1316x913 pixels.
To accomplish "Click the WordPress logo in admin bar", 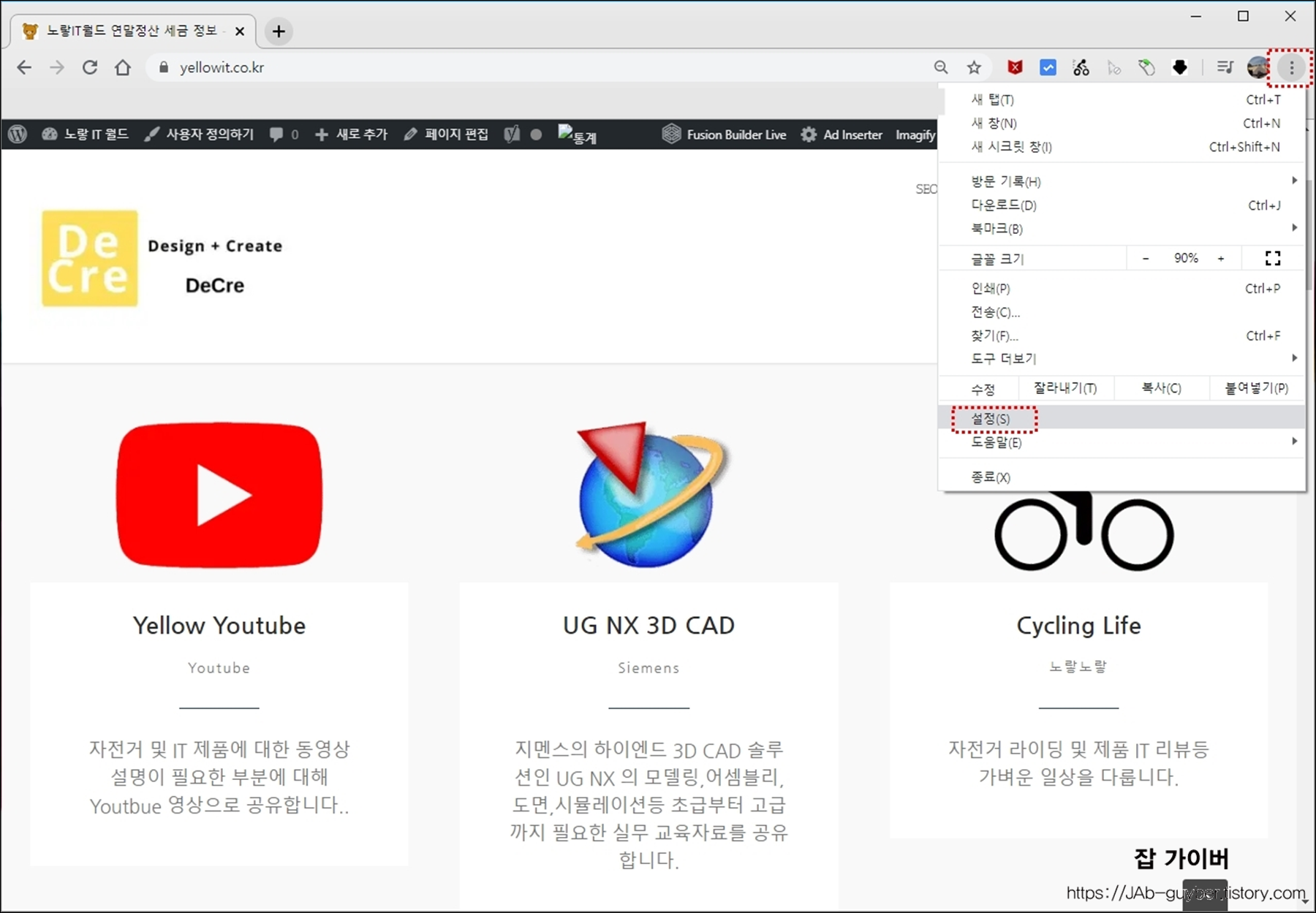I will tap(18, 135).
